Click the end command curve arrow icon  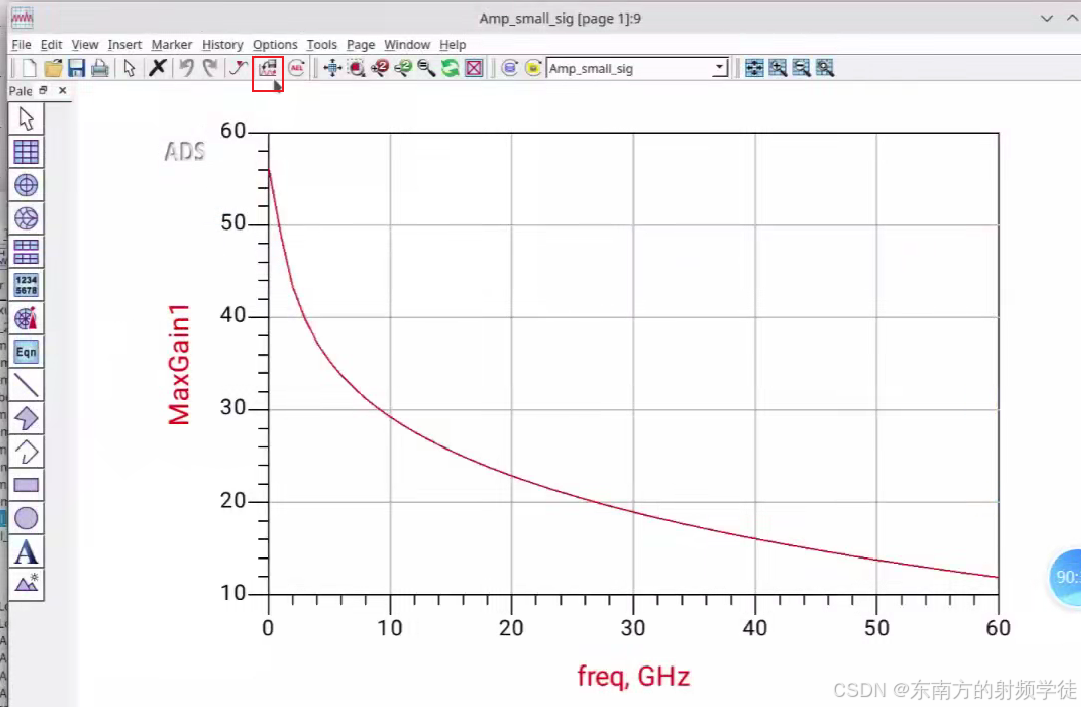(x=239, y=68)
